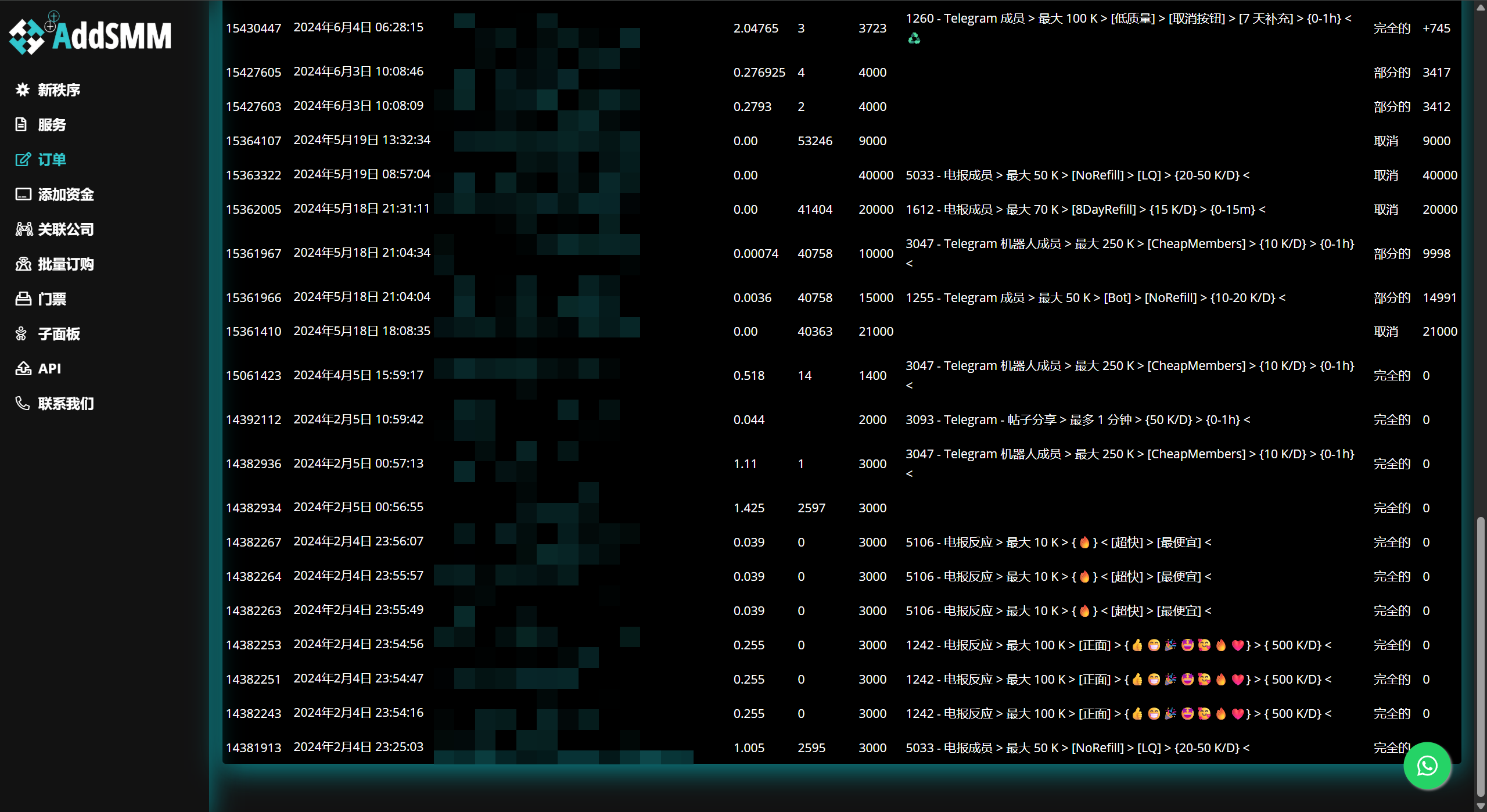The height and width of the screenshot is (812, 1487).
Task: Click the printer icon beside 门票
Action: pos(23,299)
